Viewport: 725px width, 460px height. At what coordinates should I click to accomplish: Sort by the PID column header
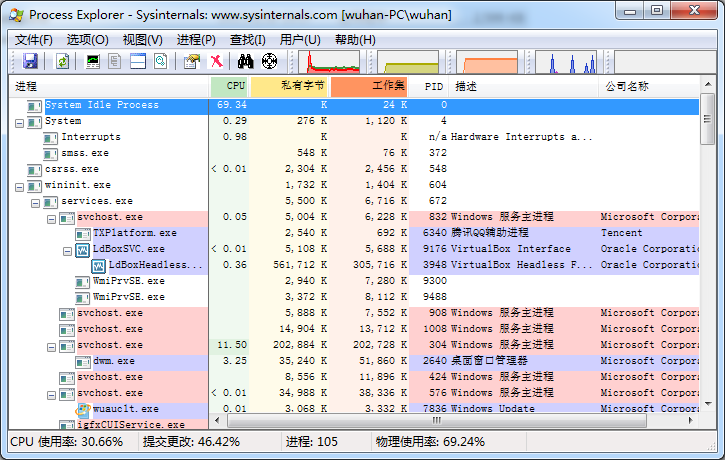tap(430, 86)
